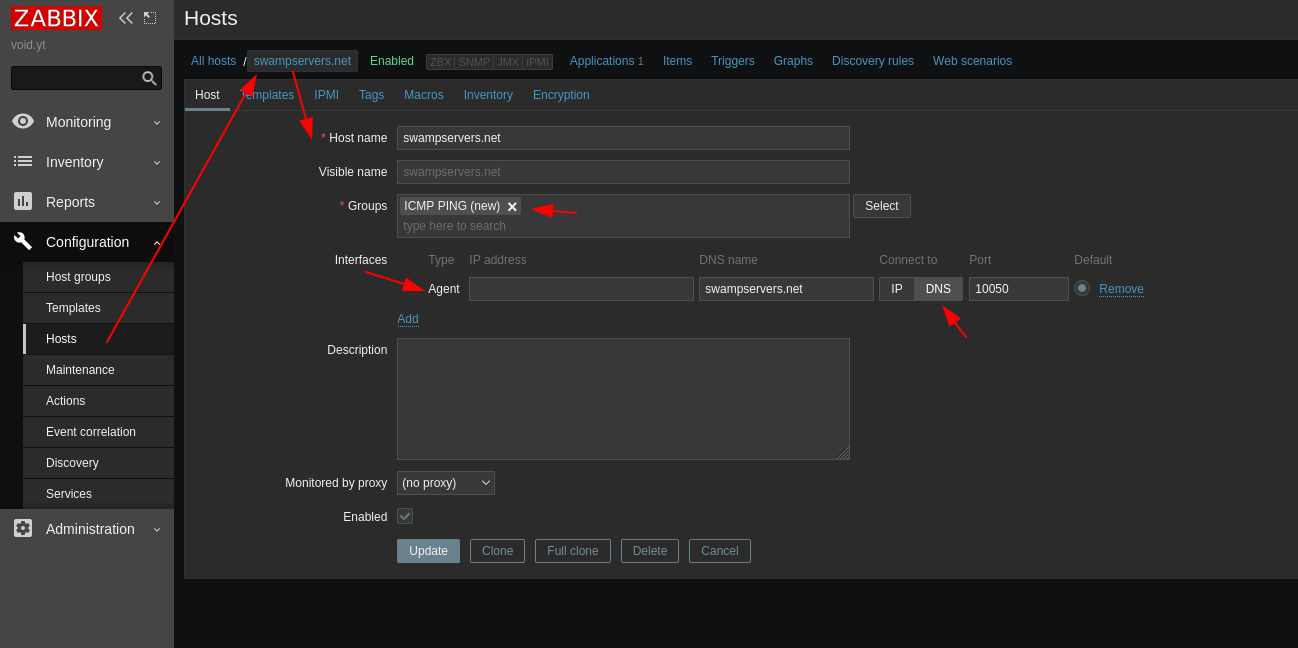This screenshot has height=648, width=1298.
Task: Click the Administration gear icon
Action: 23,528
